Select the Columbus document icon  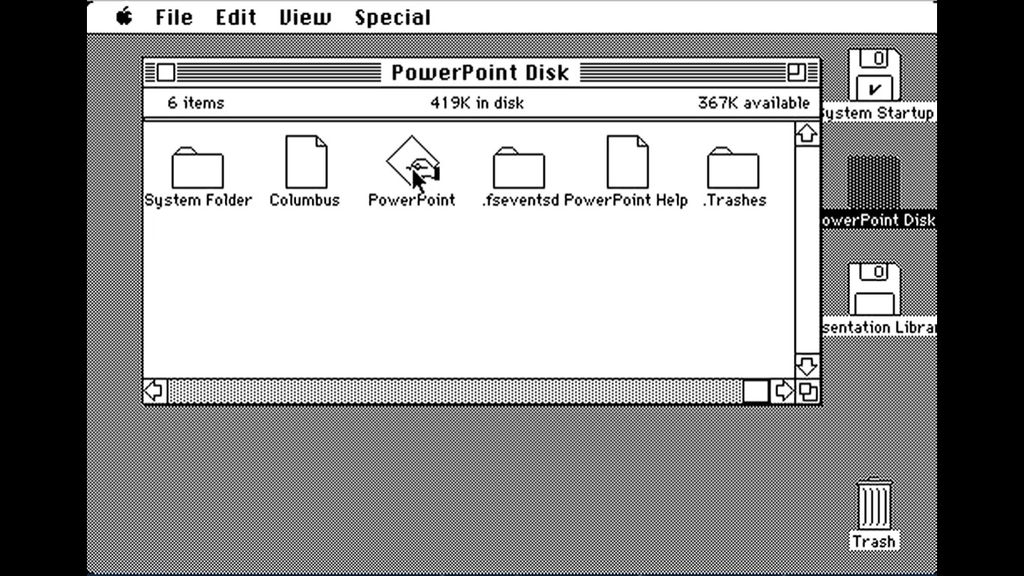(x=306, y=162)
